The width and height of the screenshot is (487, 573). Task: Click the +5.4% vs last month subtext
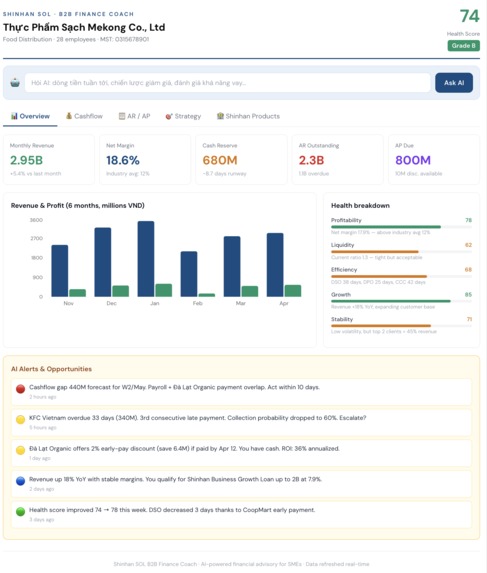pyautogui.click(x=35, y=174)
